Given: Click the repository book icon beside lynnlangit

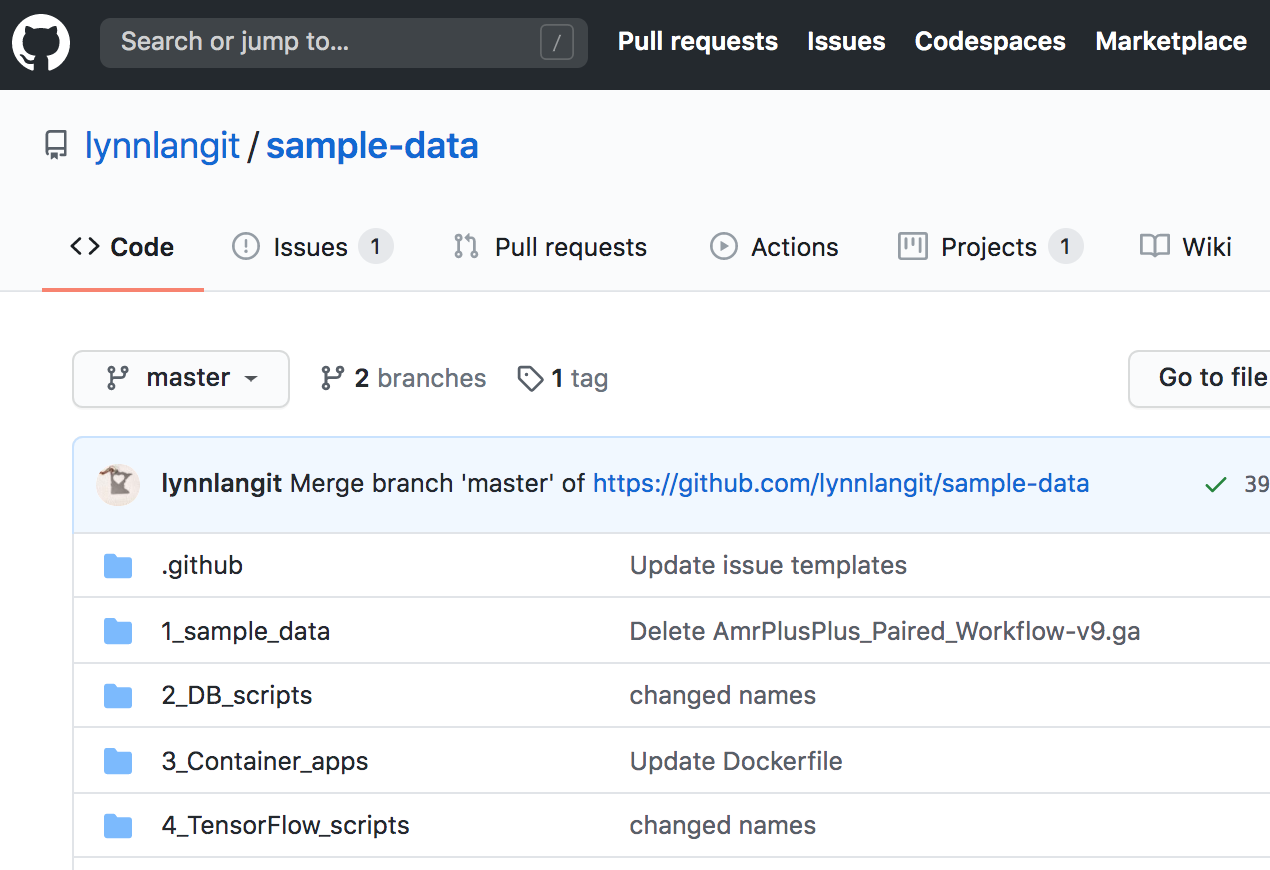Looking at the screenshot, I should 57,146.
